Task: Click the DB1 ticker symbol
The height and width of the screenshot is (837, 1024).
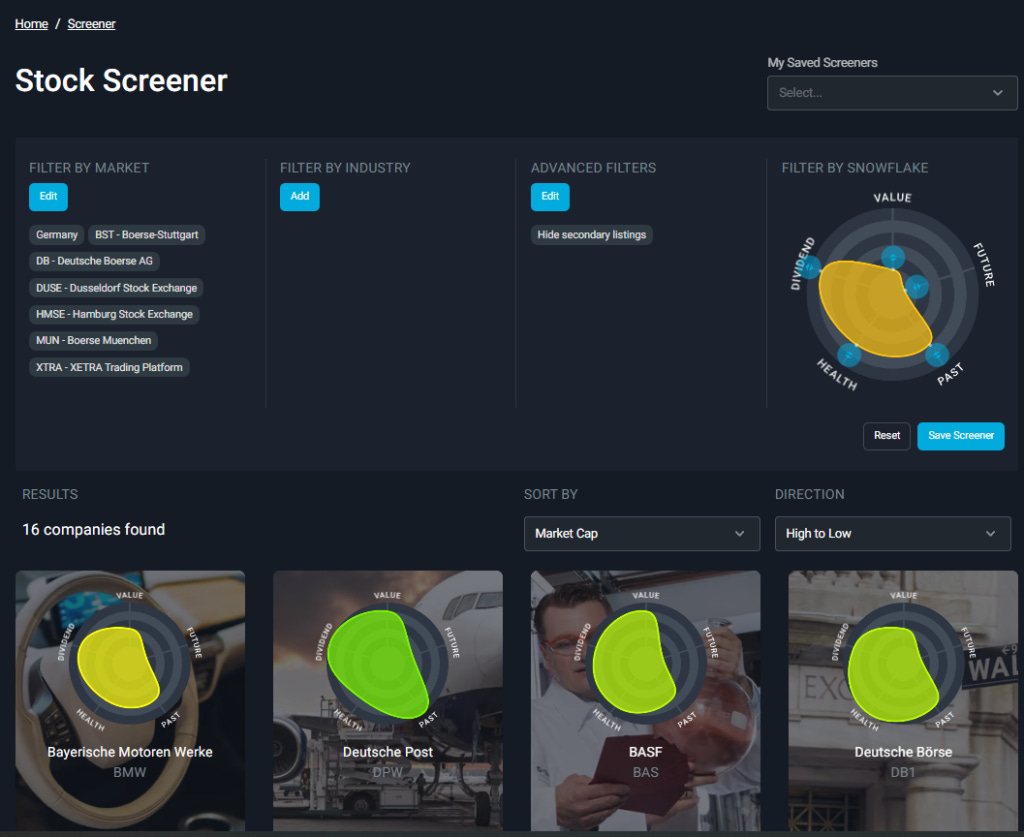Action: [903, 773]
